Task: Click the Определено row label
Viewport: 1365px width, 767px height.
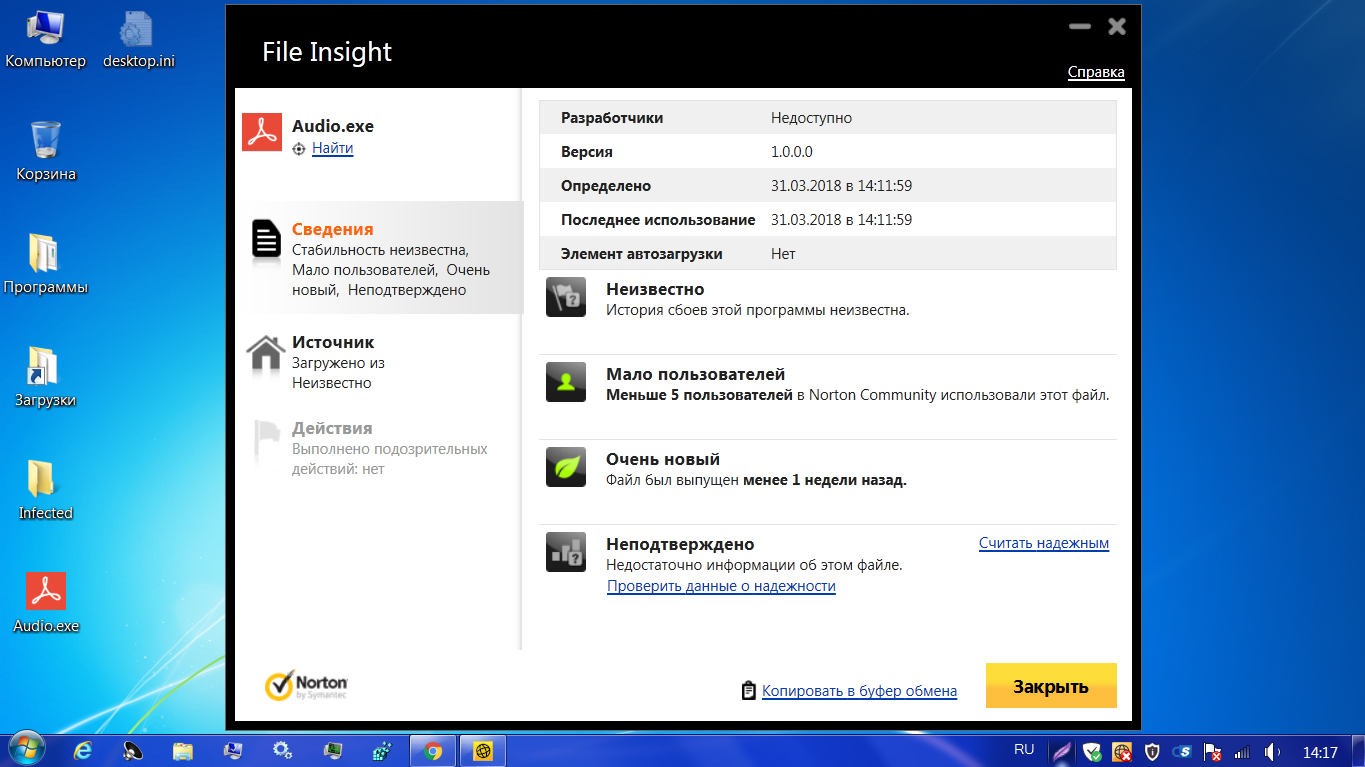Action: (x=606, y=186)
